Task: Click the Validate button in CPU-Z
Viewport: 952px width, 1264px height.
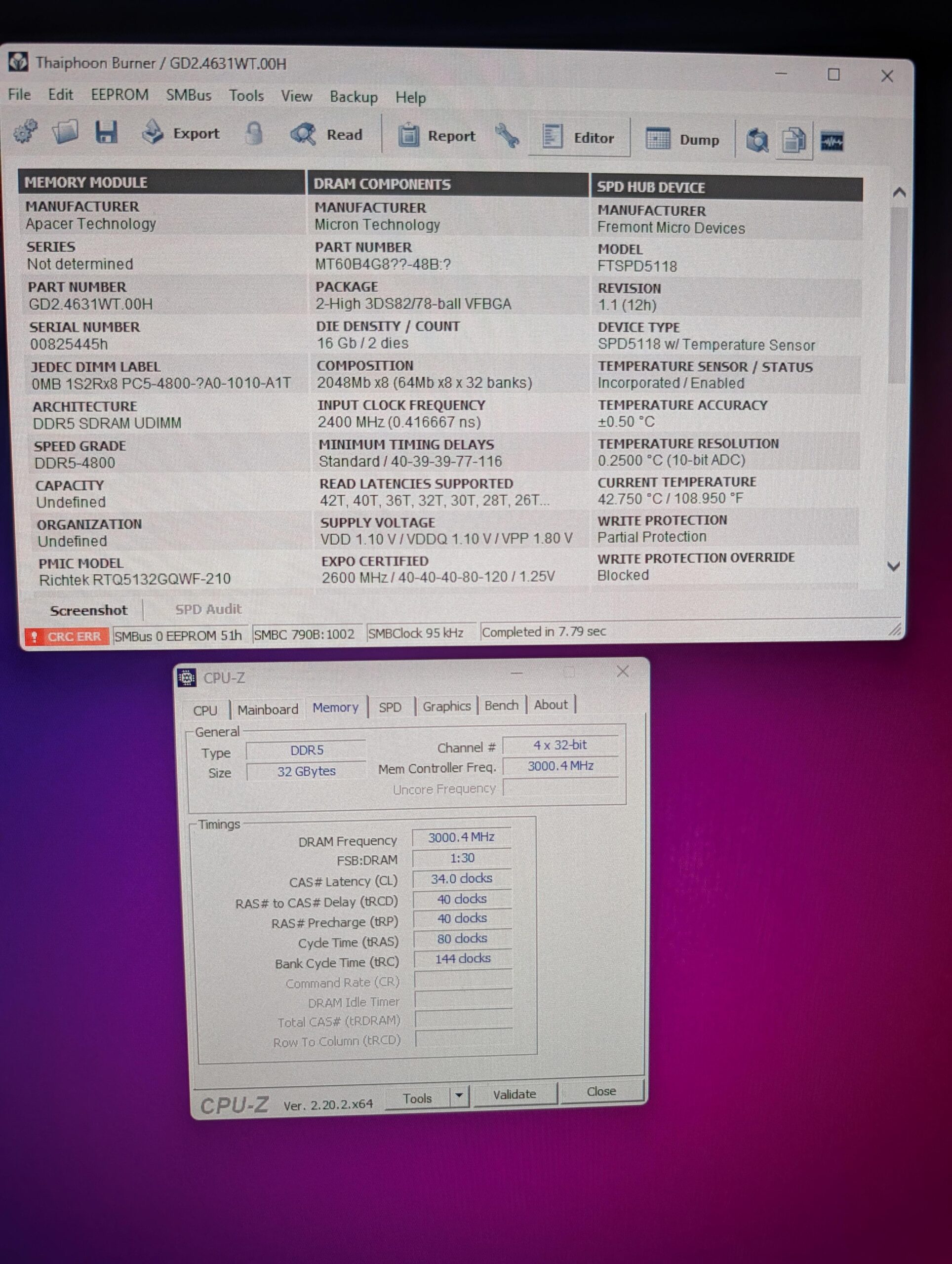Action: point(515,1094)
